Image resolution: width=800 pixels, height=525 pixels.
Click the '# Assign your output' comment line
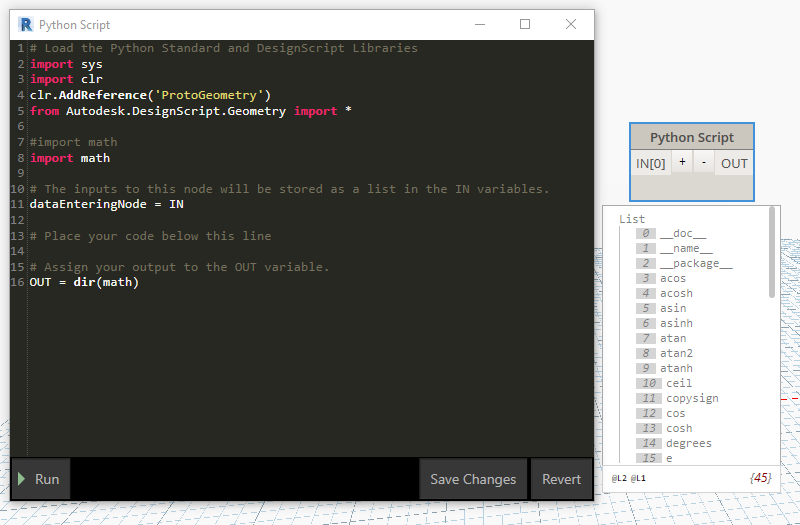[179, 267]
